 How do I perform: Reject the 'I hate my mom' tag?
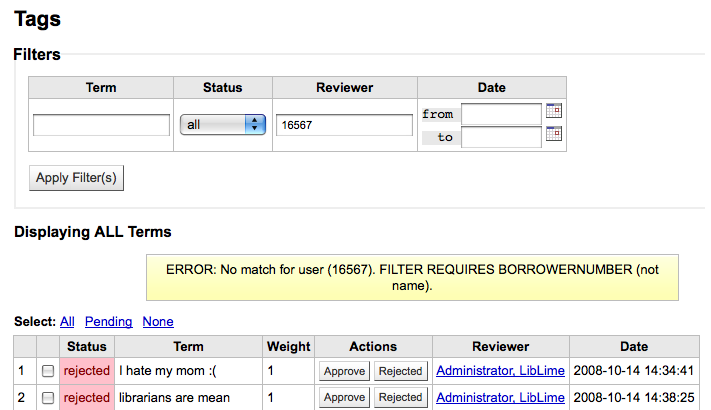click(401, 371)
